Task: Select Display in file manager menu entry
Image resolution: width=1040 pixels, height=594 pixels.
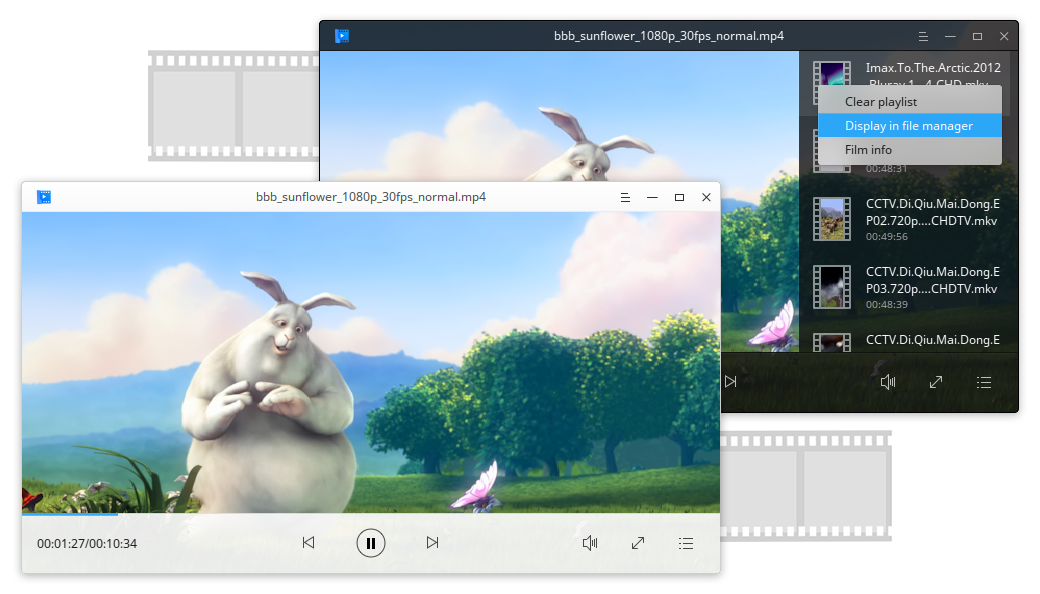Action: pos(910,125)
